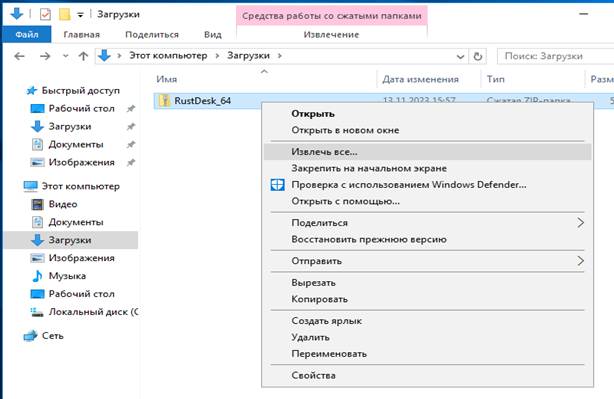614x399 pixels.
Task: Click the pin icon next to pinned Документы
Action: (130, 145)
